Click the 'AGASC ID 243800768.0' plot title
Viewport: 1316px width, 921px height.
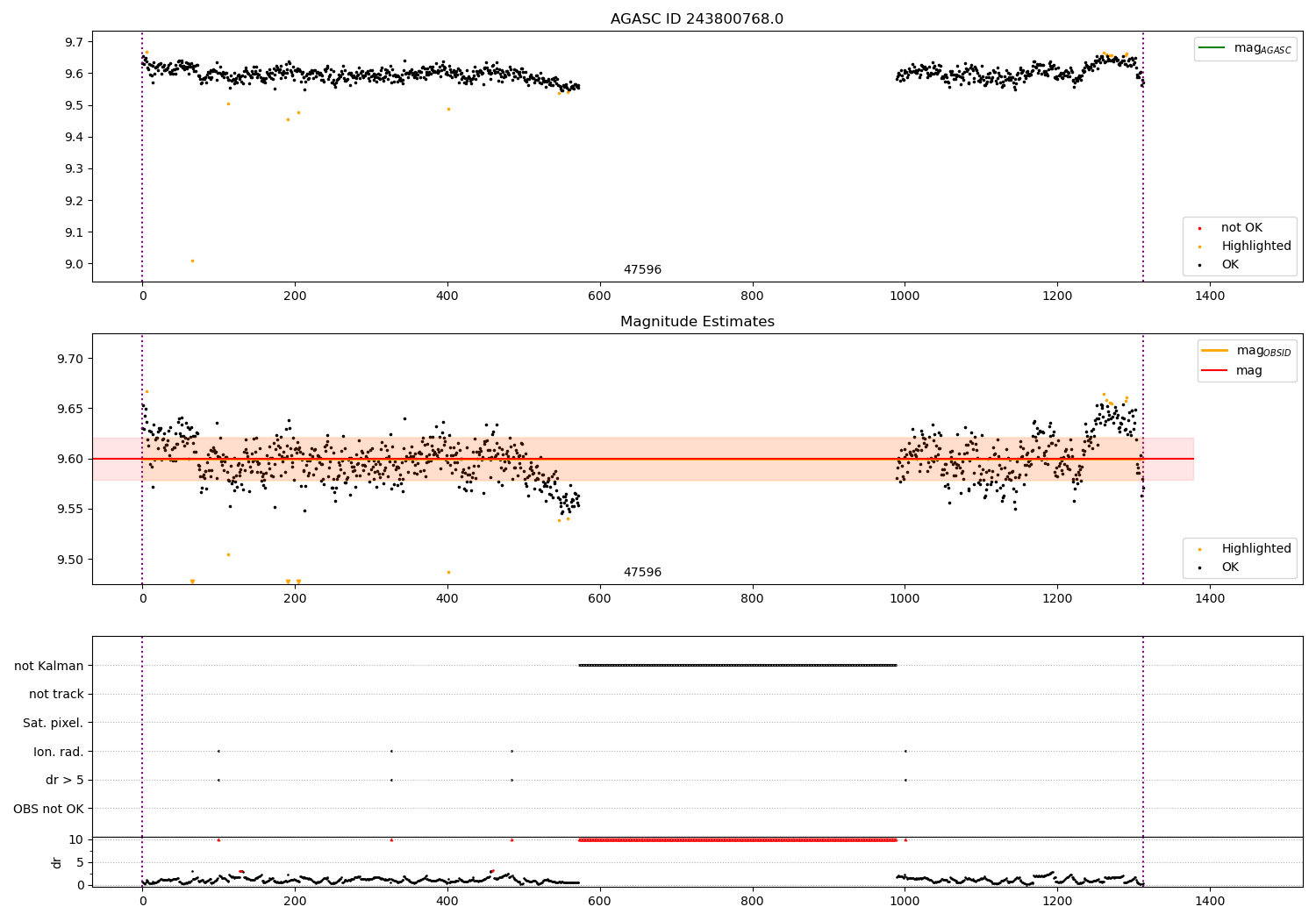point(697,18)
